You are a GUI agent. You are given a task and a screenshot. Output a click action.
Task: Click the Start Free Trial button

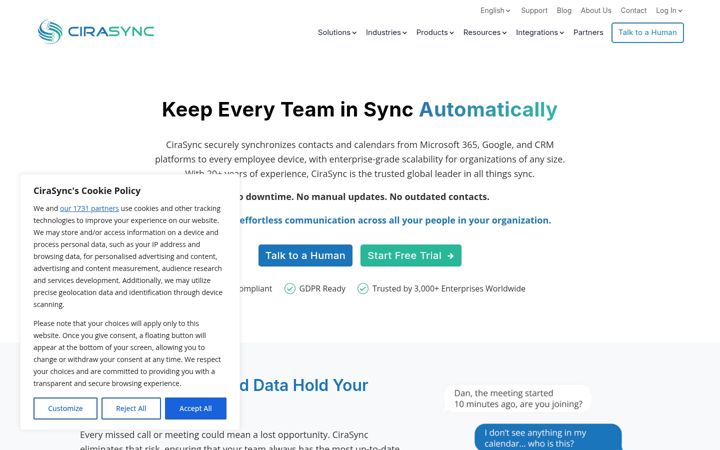tap(411, 255)
